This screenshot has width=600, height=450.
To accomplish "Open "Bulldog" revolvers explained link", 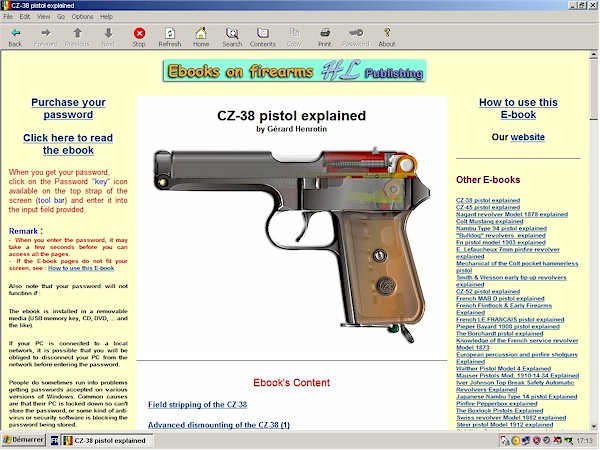I will pyautogui.click(x=501, y=235).
